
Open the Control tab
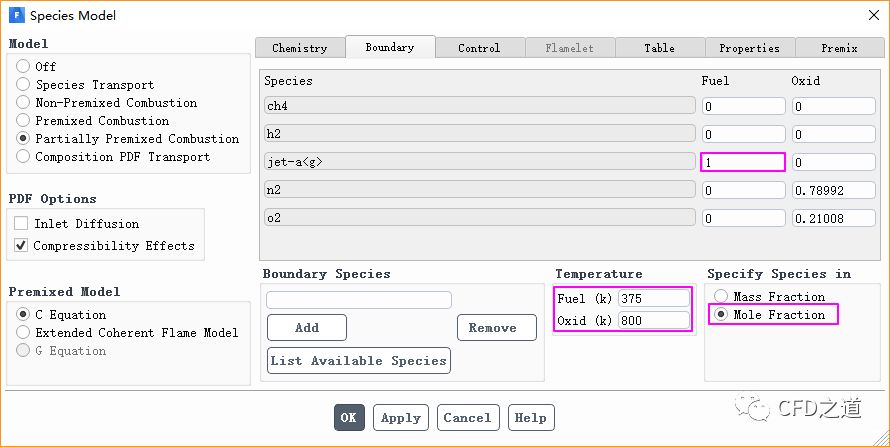(479, 48)
